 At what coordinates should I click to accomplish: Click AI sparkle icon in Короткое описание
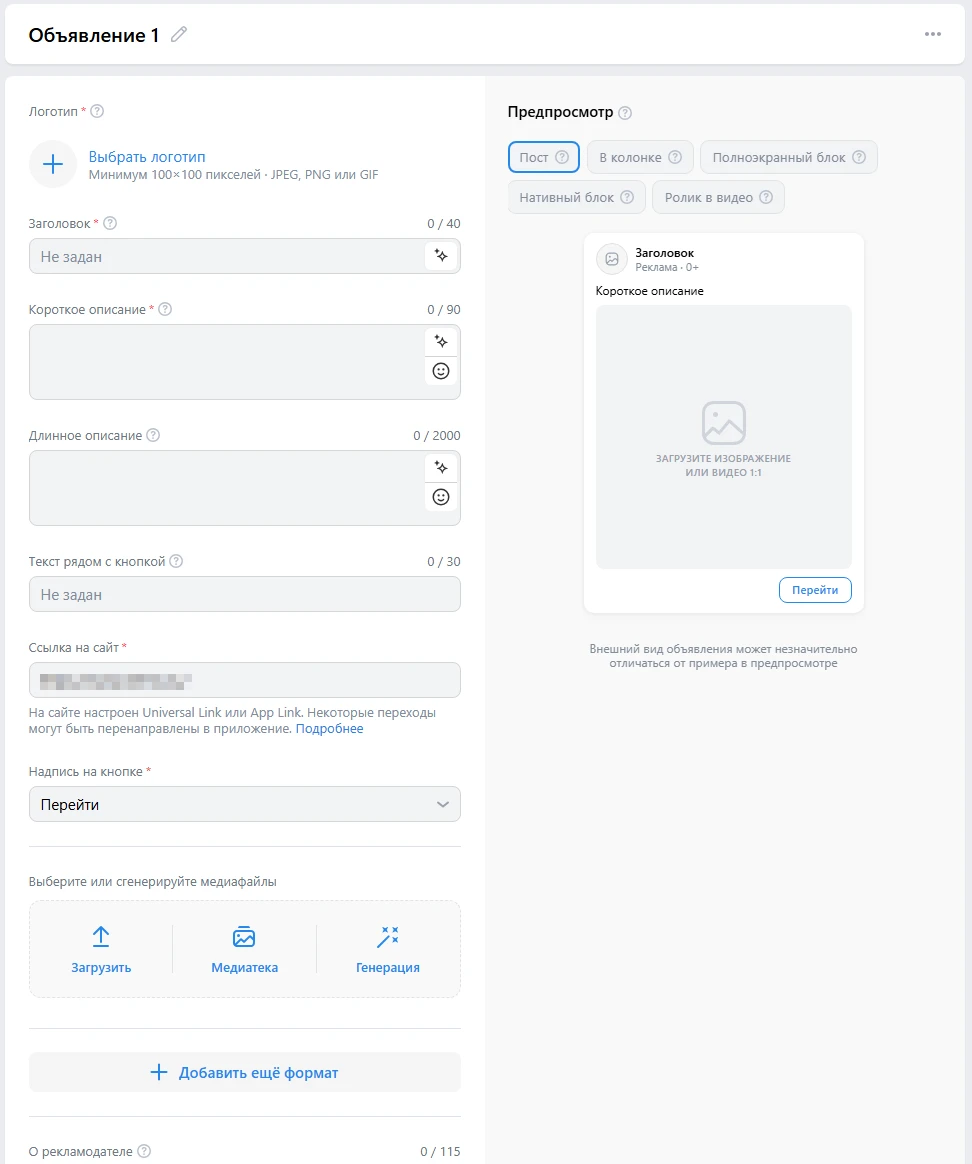click(x=441, y=341)
